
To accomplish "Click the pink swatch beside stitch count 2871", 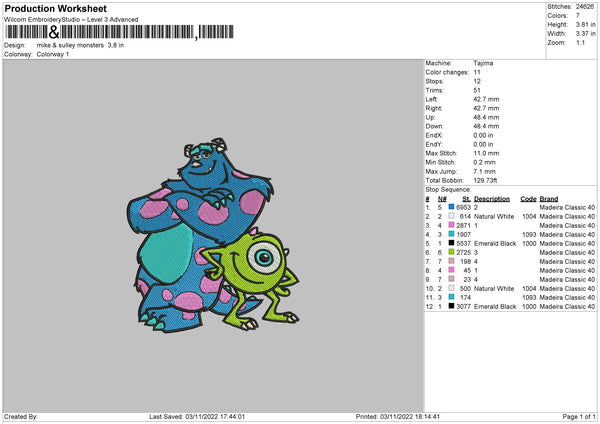I will (451, 225).
